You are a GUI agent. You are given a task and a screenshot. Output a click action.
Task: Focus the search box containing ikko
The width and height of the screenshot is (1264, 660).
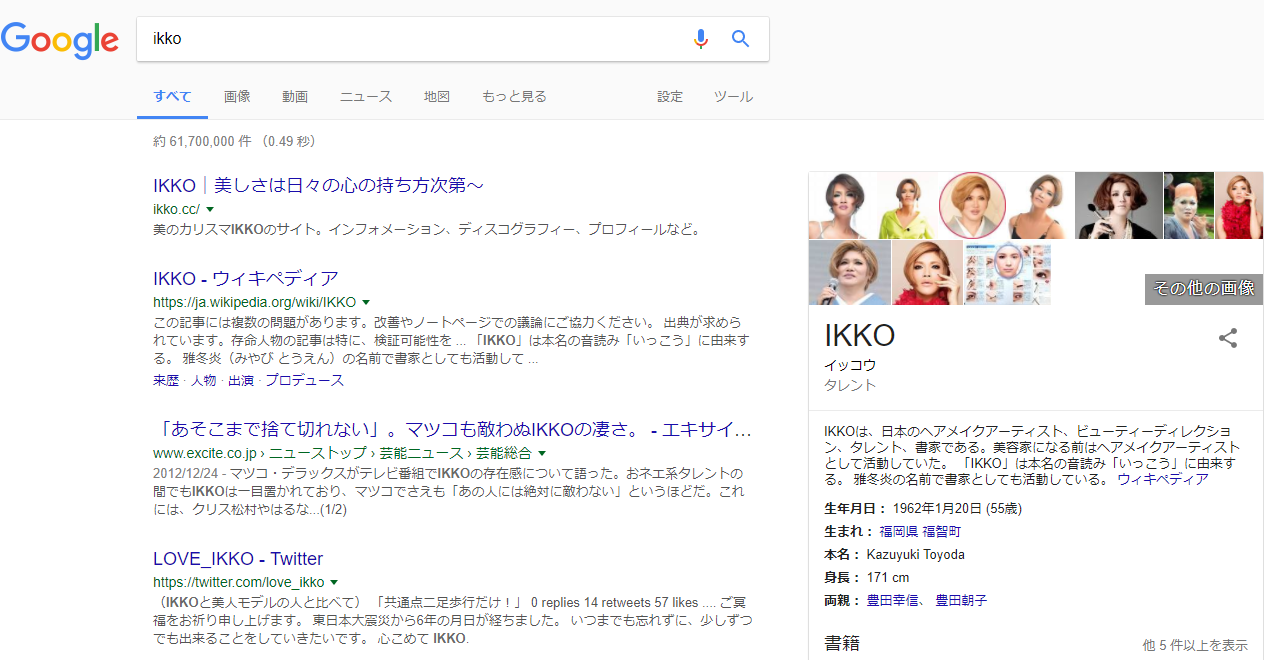click(x=415, y=39)
